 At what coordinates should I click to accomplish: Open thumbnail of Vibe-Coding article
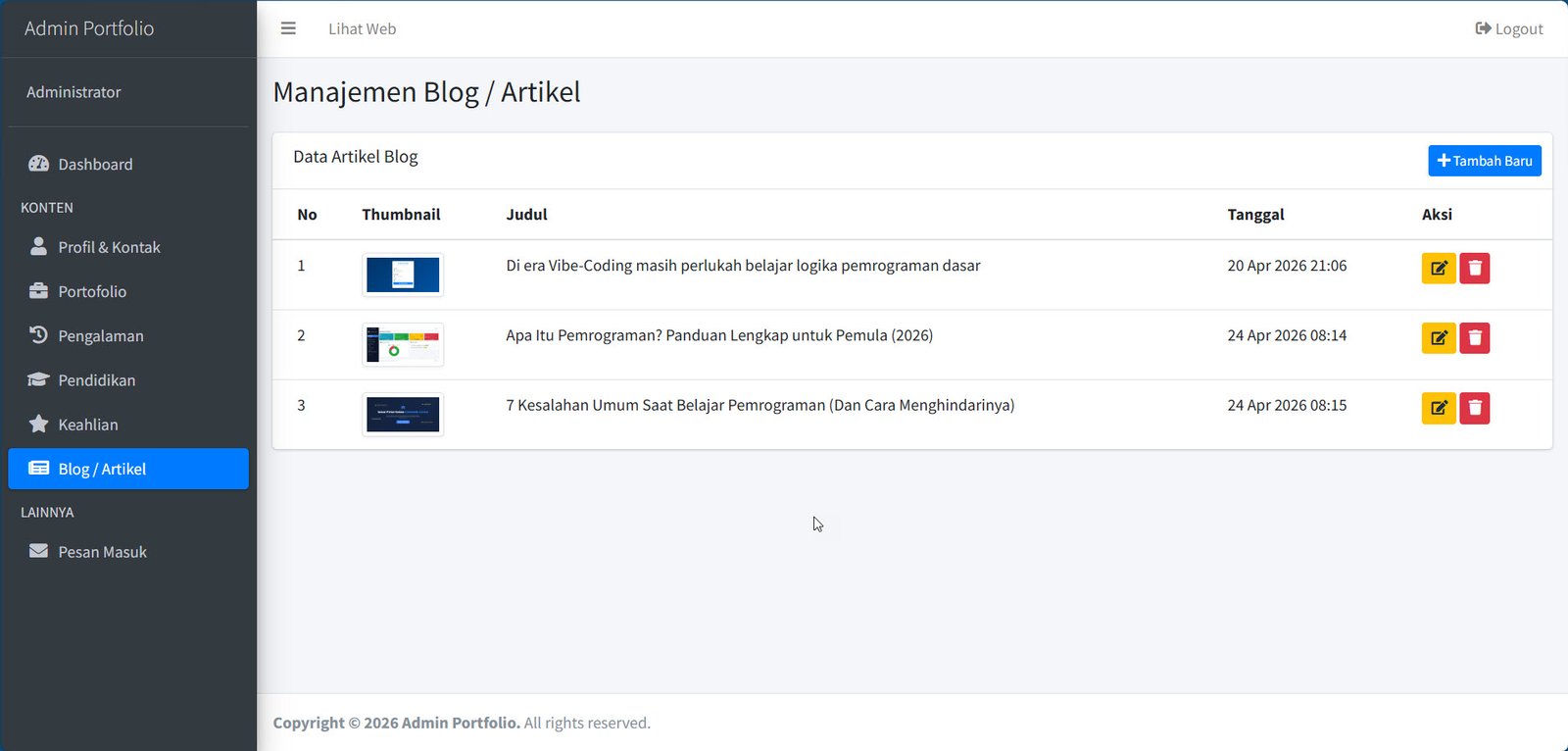pos(403,275)
